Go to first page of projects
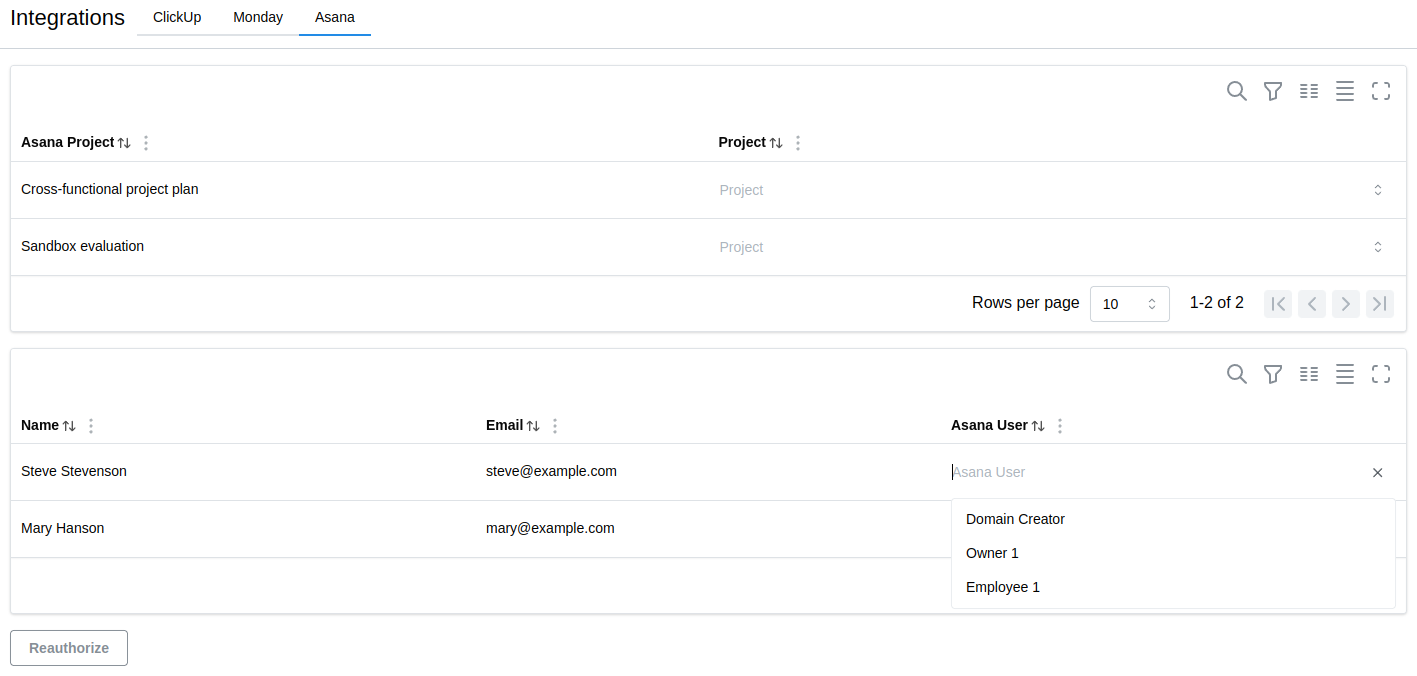The width and height of the screenshot is (1417, 676). coord(1278,304)
